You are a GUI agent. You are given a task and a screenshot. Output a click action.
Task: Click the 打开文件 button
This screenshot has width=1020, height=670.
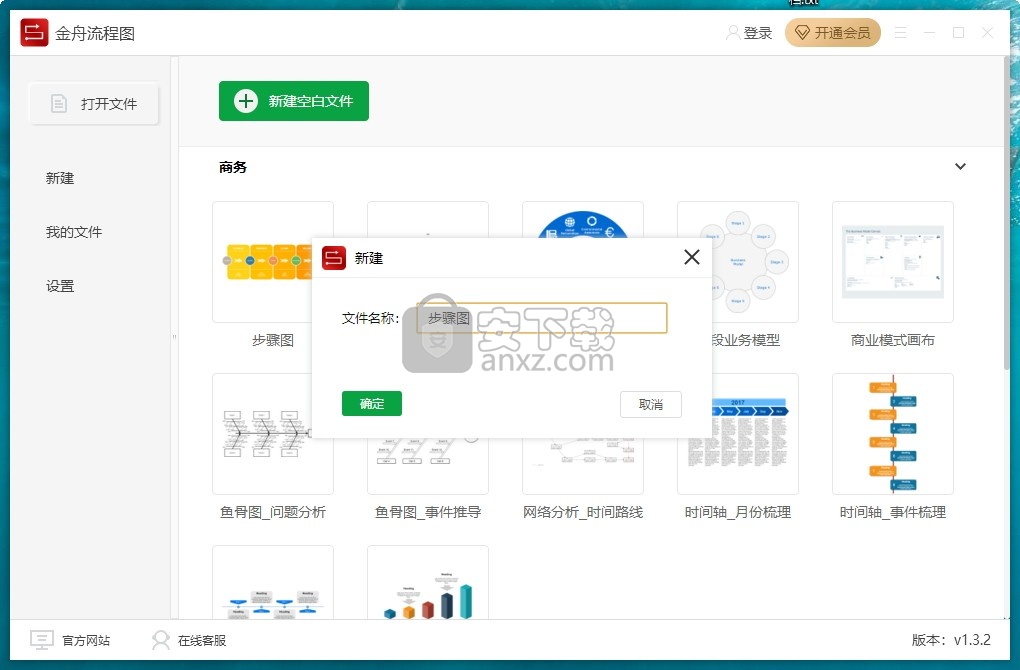click(x=94, y=103)
